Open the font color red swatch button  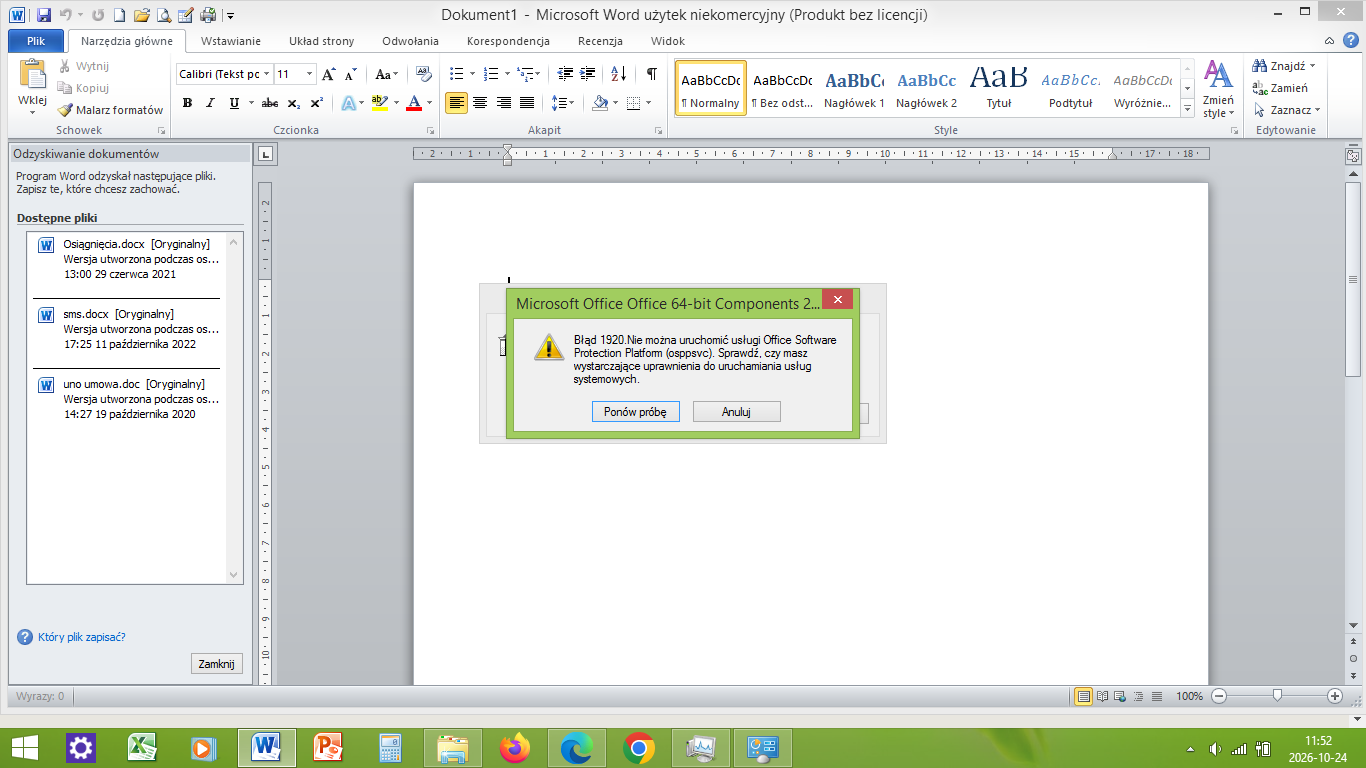pyautogui.click(x=414, y=103)
